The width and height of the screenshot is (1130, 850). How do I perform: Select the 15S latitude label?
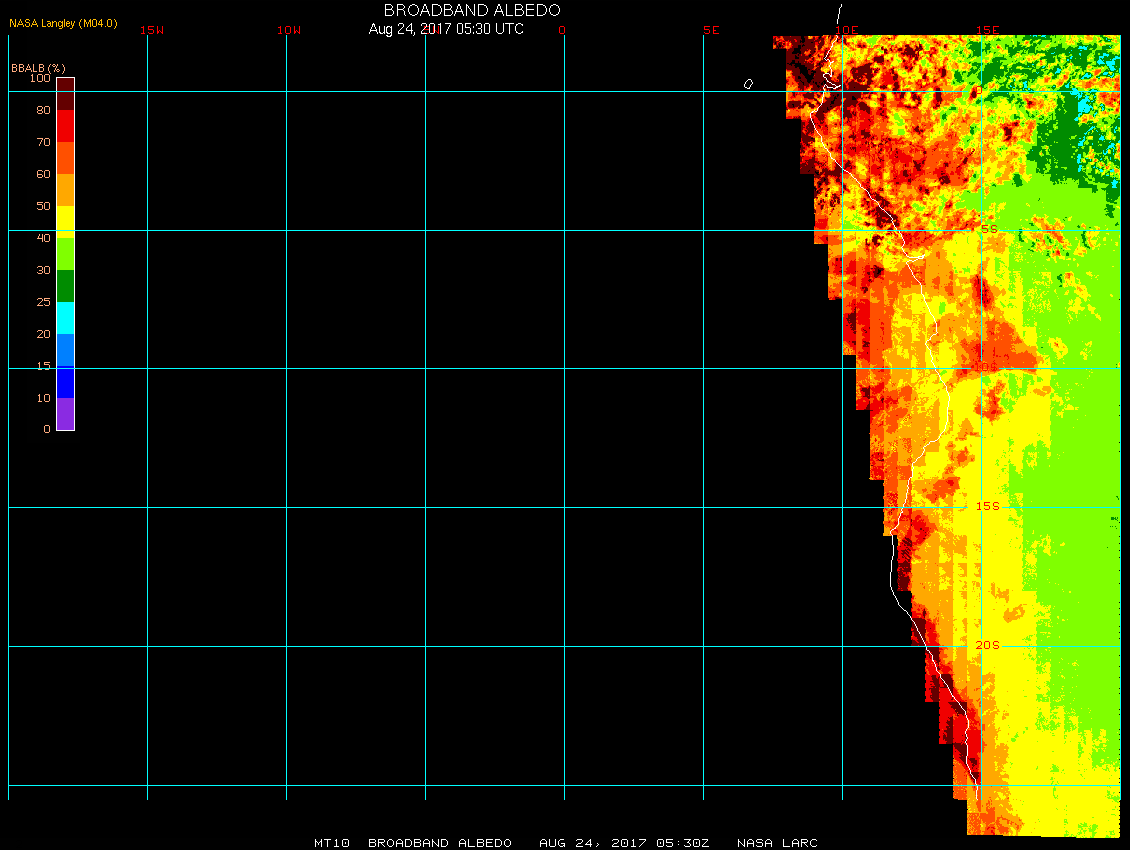(987, 506)
